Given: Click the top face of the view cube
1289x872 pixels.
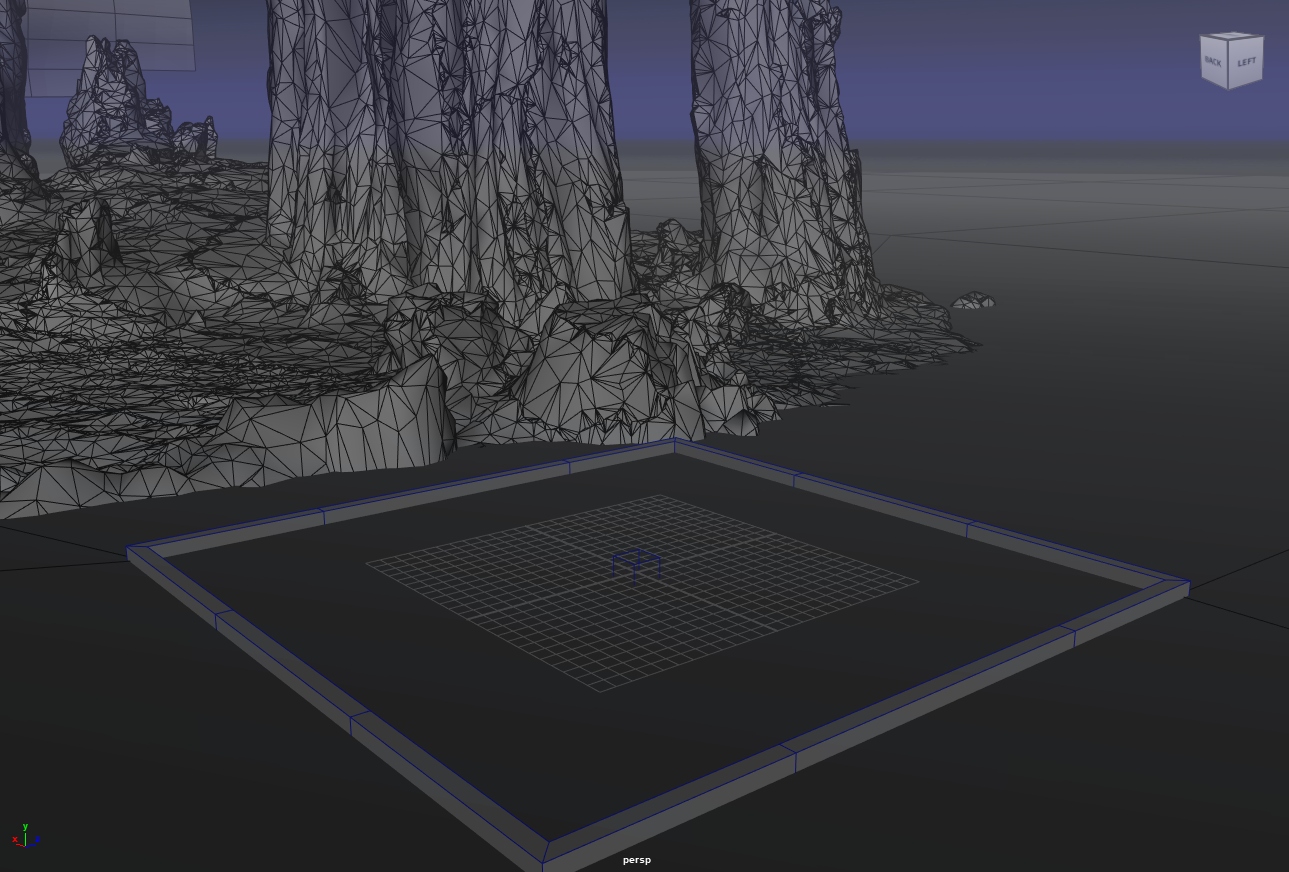Looking at the screenshot, I should pyautogui.click(x=1232, y=36).
